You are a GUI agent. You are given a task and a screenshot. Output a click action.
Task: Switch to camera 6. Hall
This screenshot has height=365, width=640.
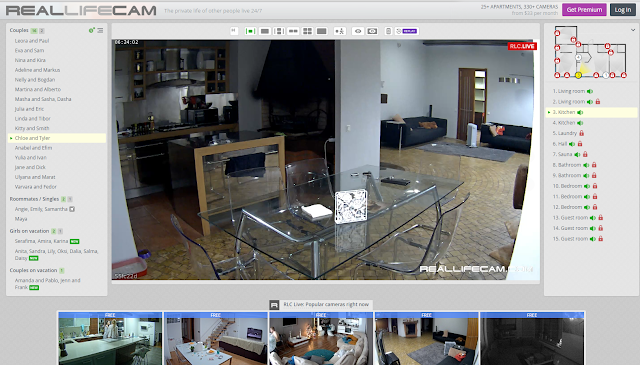pyautogui.click(x=560, y=144)
